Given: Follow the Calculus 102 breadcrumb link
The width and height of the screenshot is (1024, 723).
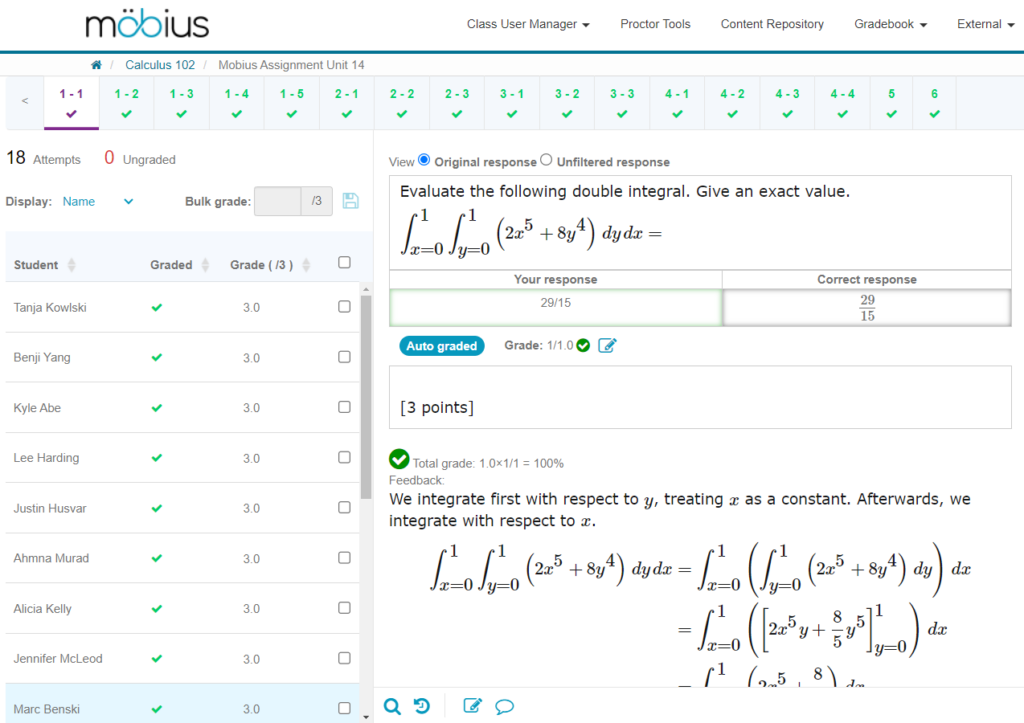Looking at the screenshot, I should pyautogui.click(x=160, y=65).
